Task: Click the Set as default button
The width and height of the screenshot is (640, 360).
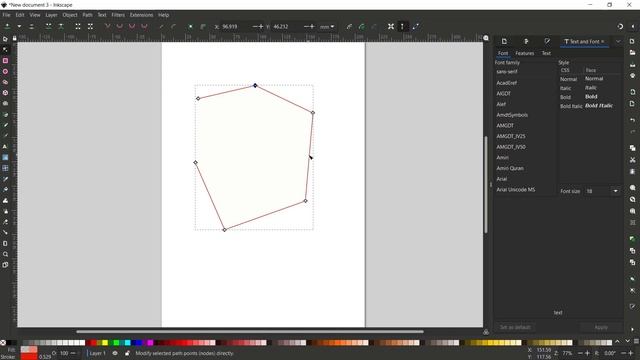Action: tap(515, 327)
